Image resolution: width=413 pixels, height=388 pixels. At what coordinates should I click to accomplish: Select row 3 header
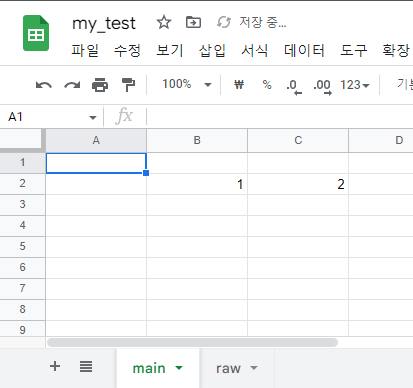(22, 205)
